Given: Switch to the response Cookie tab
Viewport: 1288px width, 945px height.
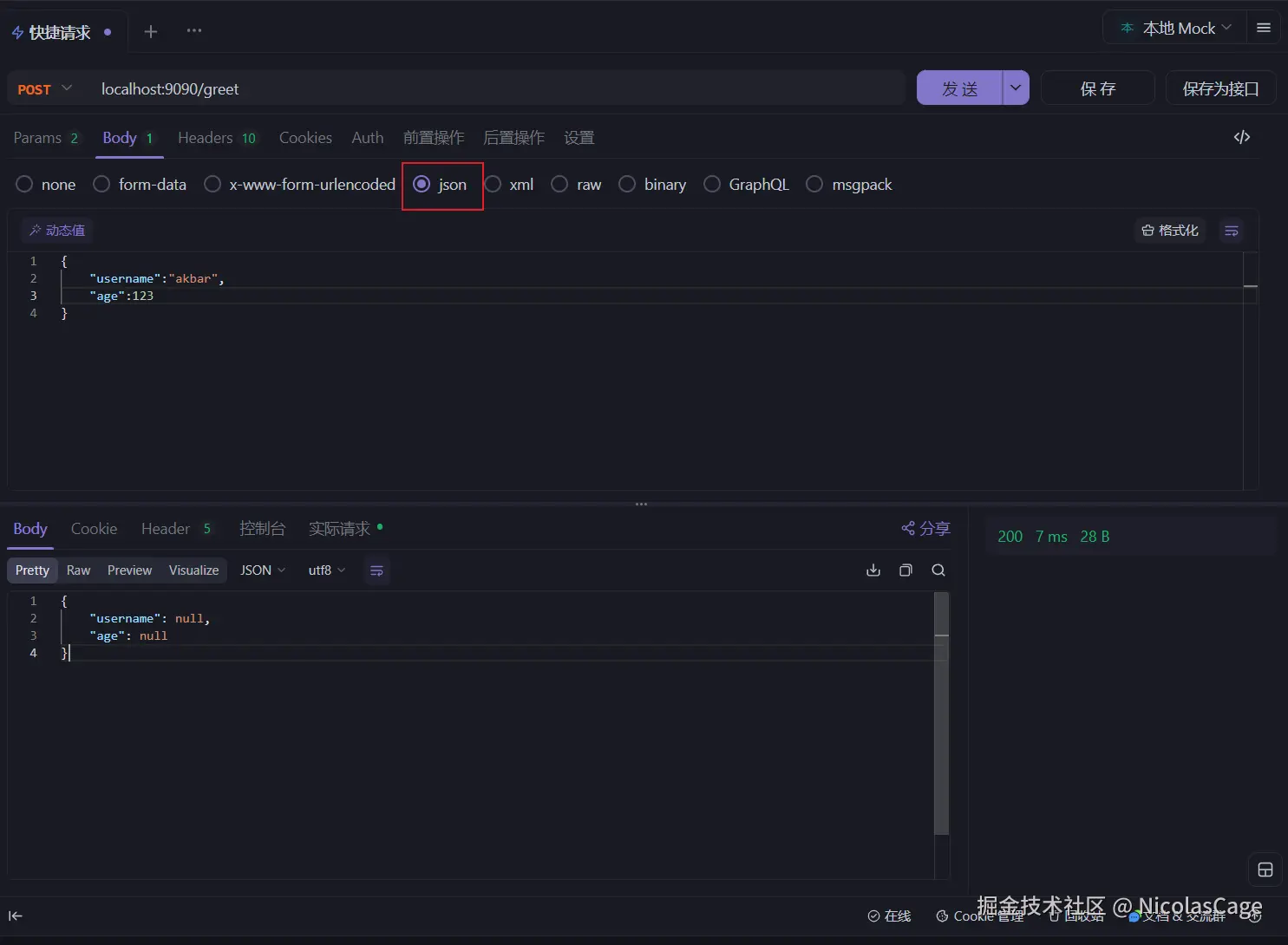Looking at the screenshot, I should click(94, 529).
